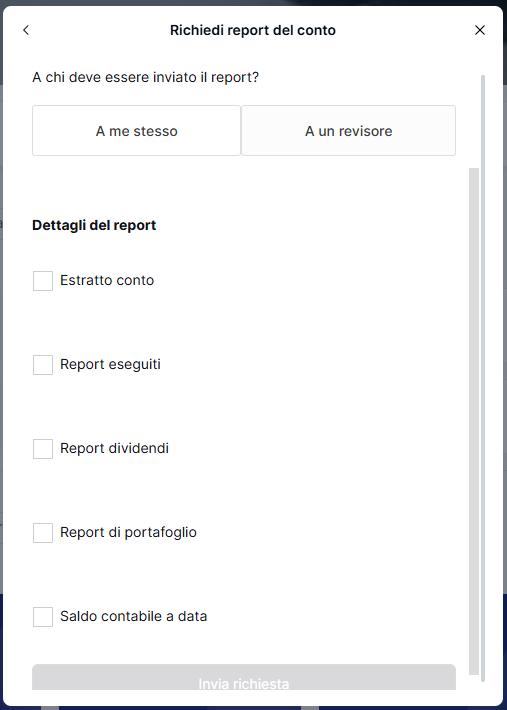Go back using the left chevron icon
The image size is (507, 710).
click(26, 30)
